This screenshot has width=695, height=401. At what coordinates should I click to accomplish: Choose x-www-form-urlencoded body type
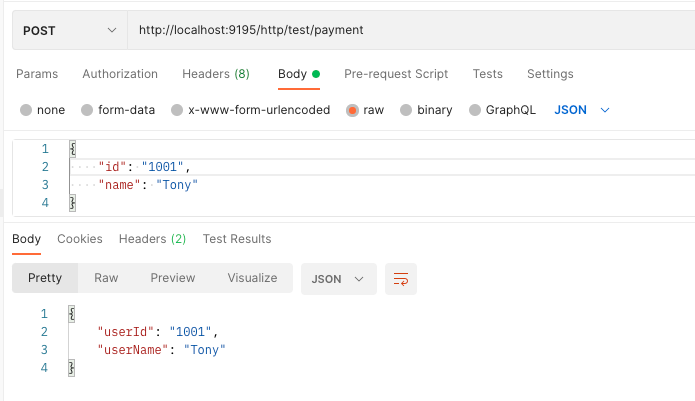[177, 110]
